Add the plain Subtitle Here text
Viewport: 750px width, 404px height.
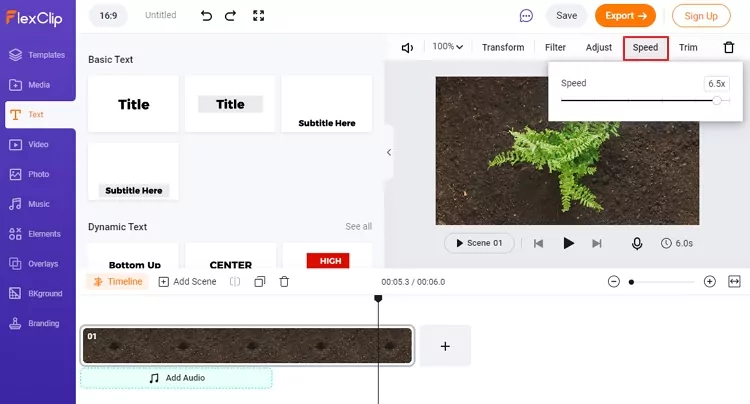(x=327, y=104)
